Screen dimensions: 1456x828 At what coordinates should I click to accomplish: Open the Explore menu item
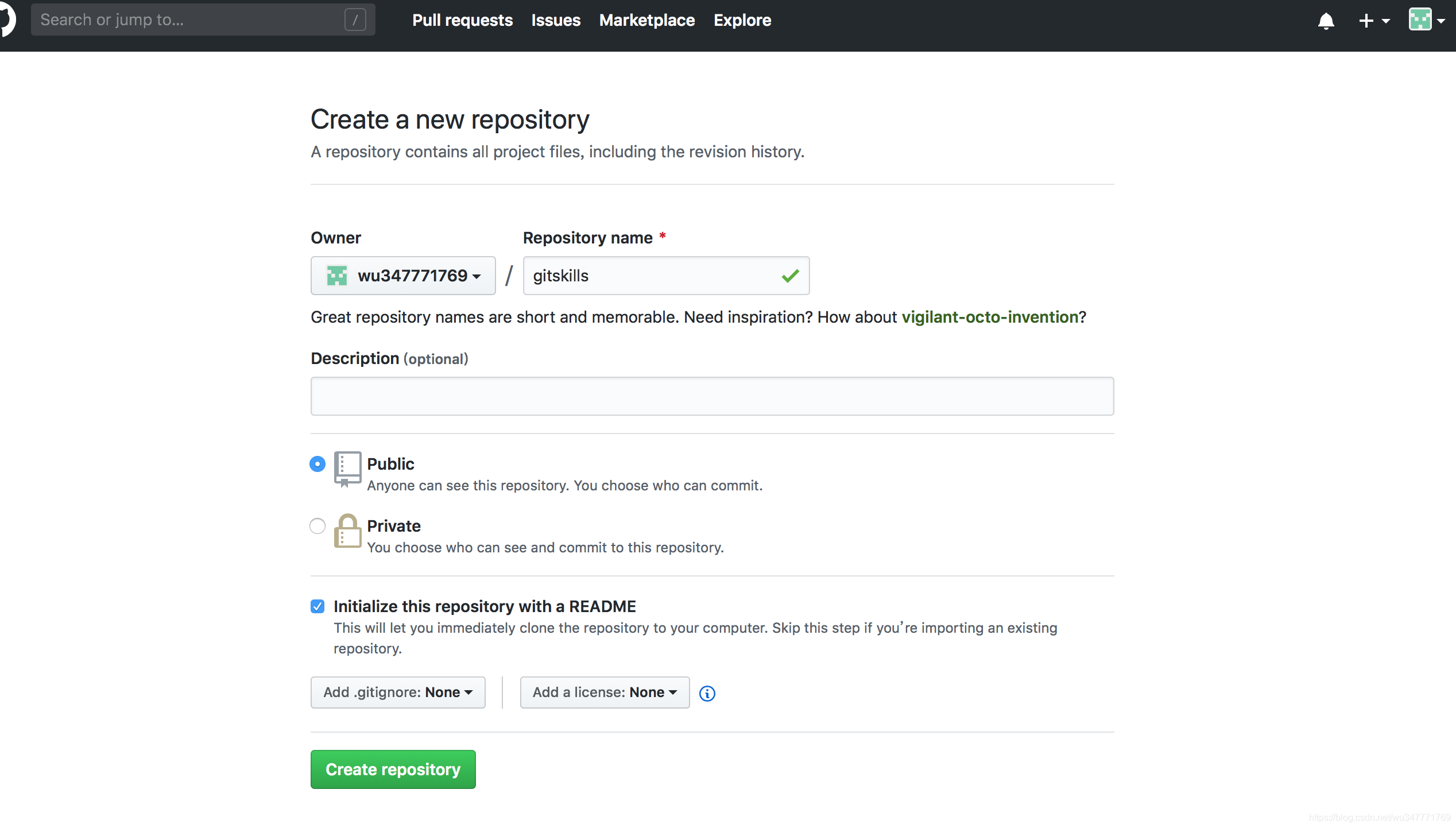[x=742, y=20]
